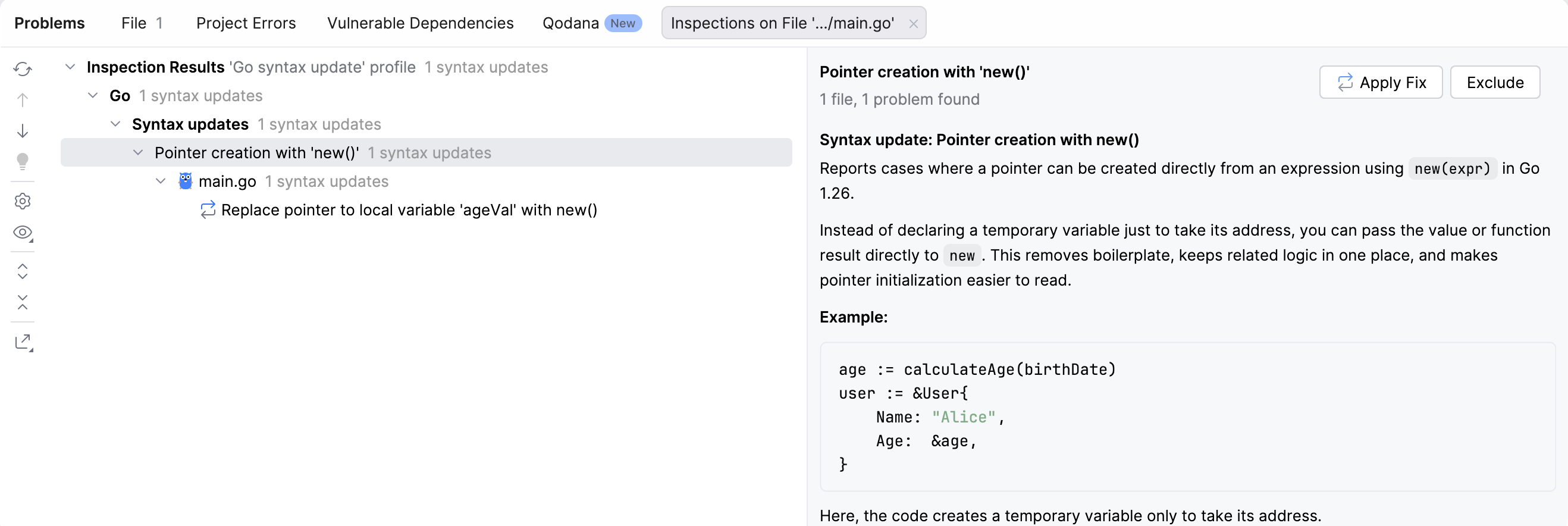Click the Export results icon
Viewport: 1568px width, 526px height.
click(23, 342)
